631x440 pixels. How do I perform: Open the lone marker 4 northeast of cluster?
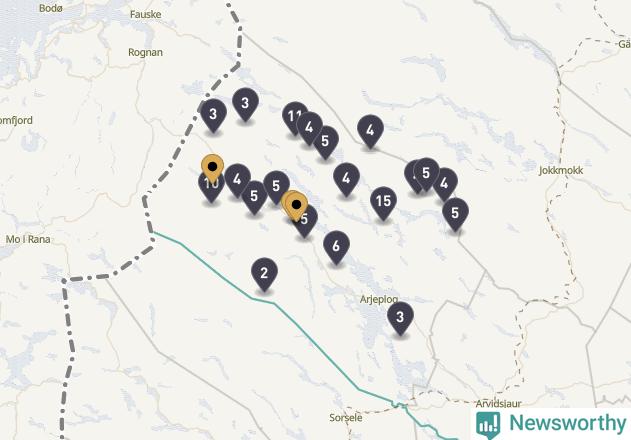[x=370, y=131]
